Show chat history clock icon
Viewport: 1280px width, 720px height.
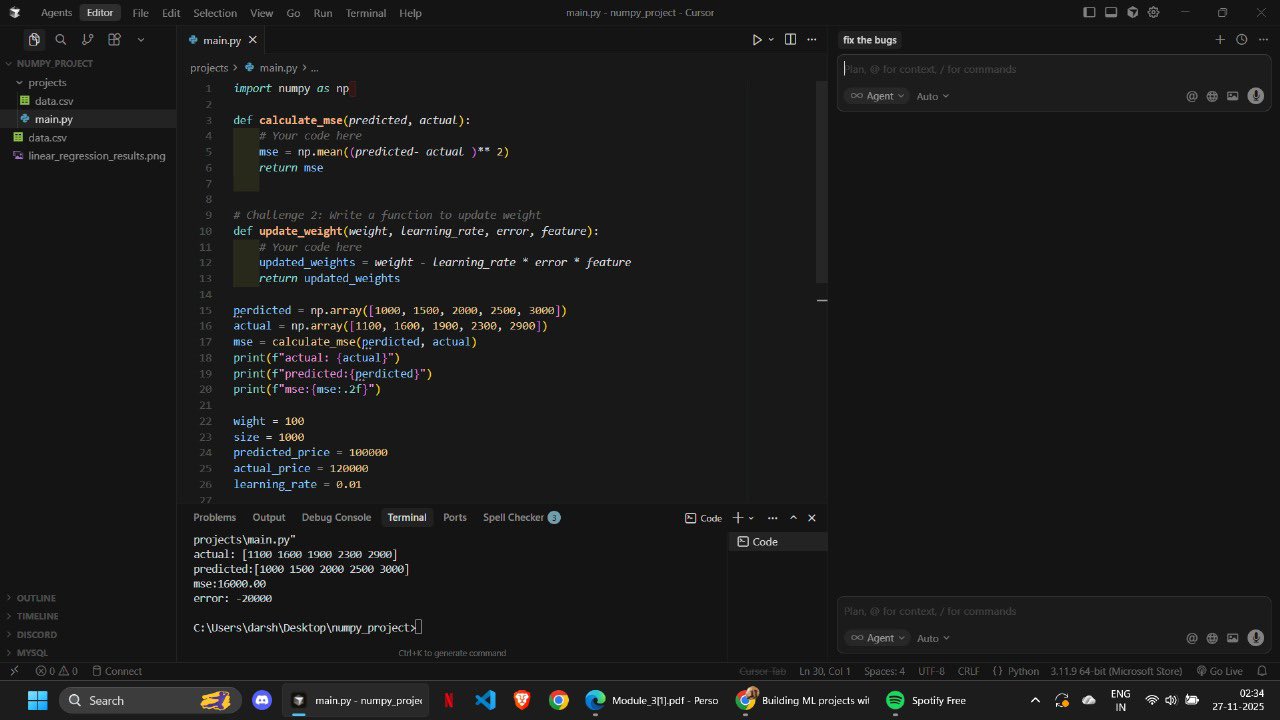1241,40
